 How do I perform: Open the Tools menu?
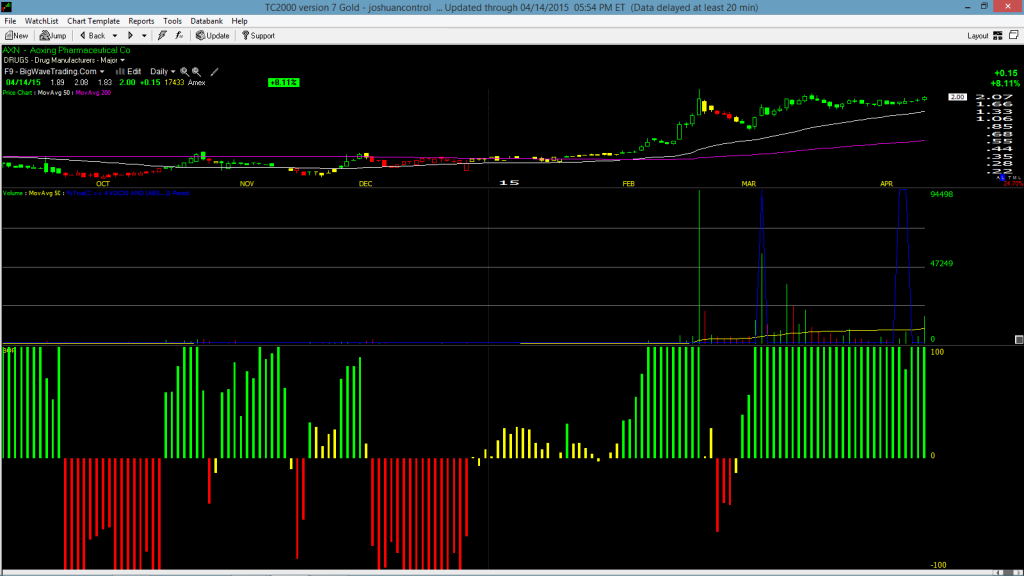coord(172,21)
